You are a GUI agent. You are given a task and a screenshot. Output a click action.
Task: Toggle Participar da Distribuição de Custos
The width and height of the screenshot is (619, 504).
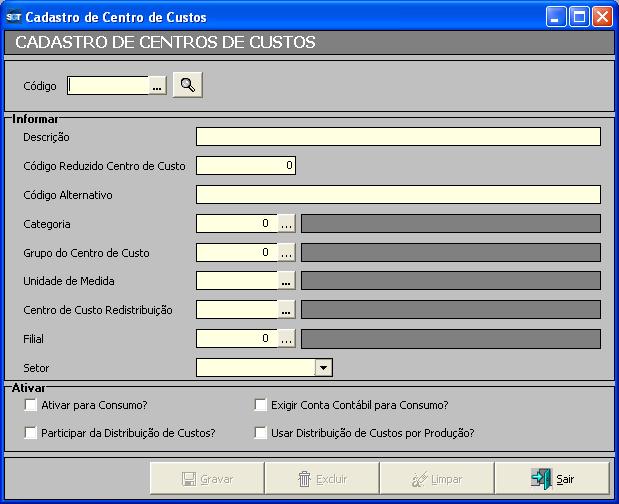point(31,433)
